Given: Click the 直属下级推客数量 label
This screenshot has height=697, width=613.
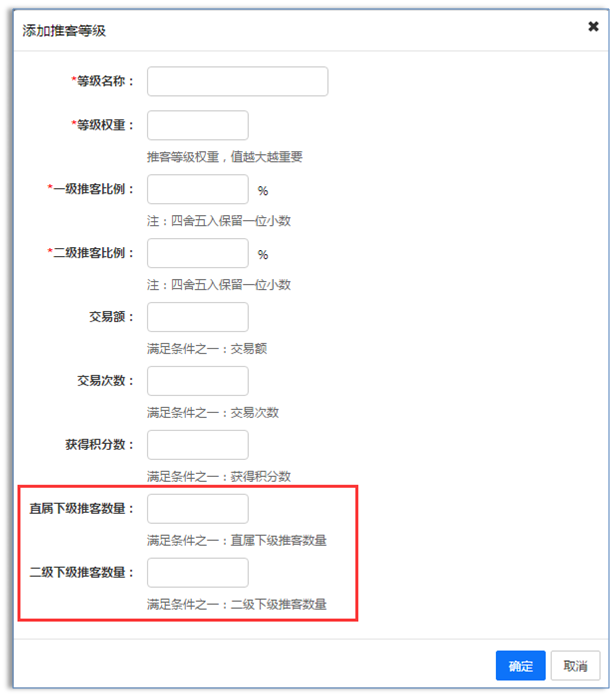Looking at the screenshot, I should pyautogui.click(x=81, y=509).
